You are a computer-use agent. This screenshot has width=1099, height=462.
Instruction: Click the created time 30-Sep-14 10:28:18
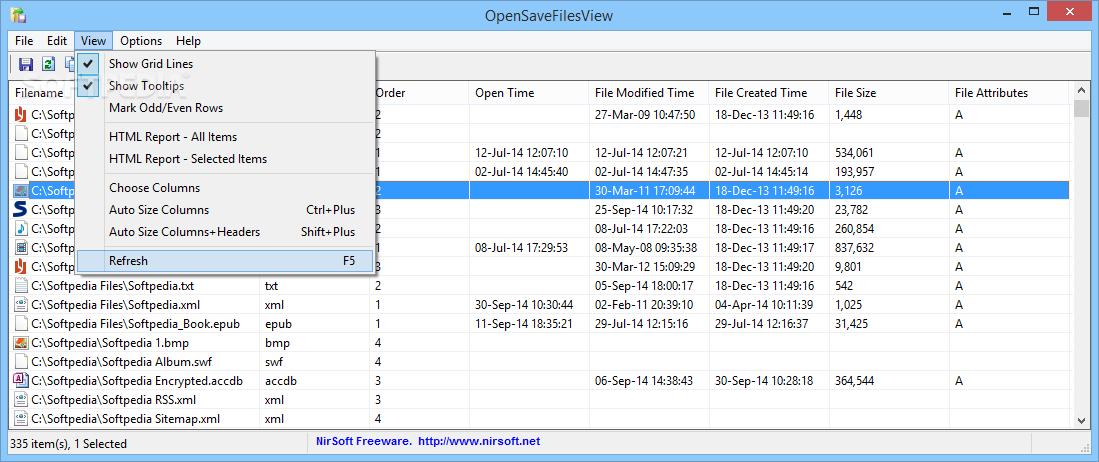[764, 381]
